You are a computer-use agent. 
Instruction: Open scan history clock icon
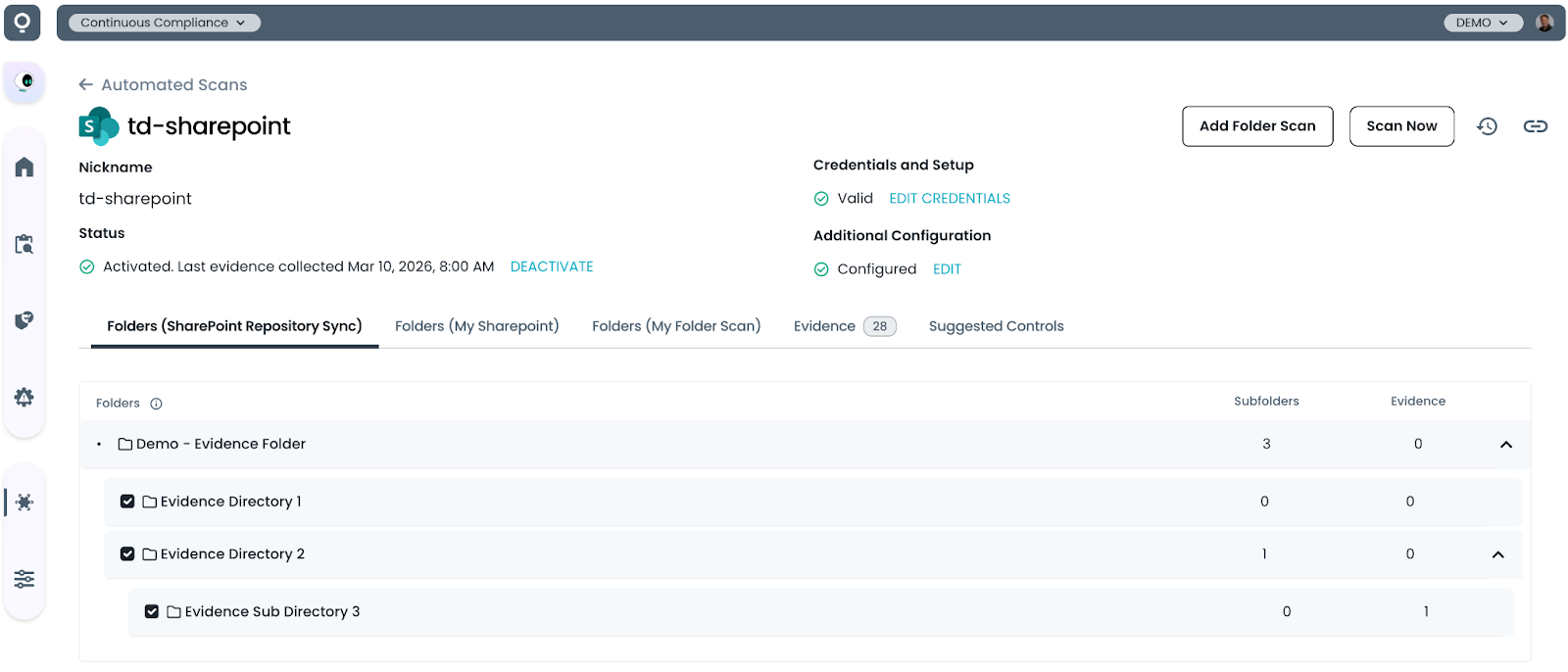(1488, 126)
